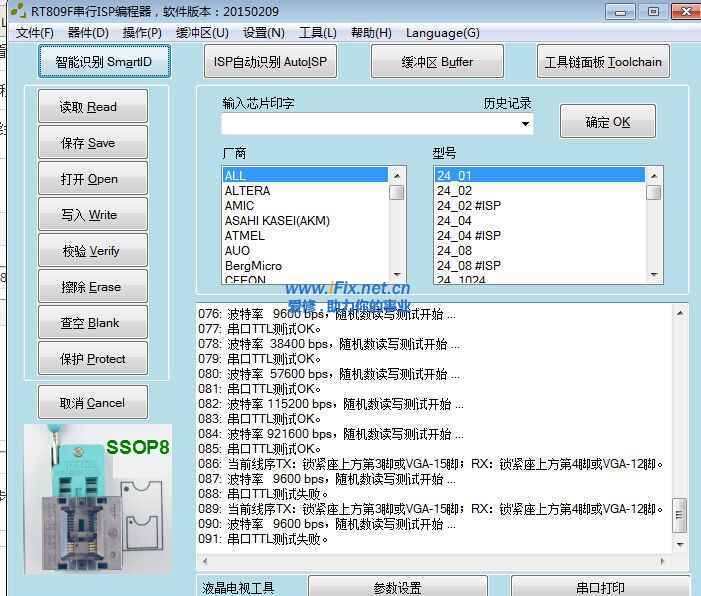Select model 24_01

click(x=540, y=175)
